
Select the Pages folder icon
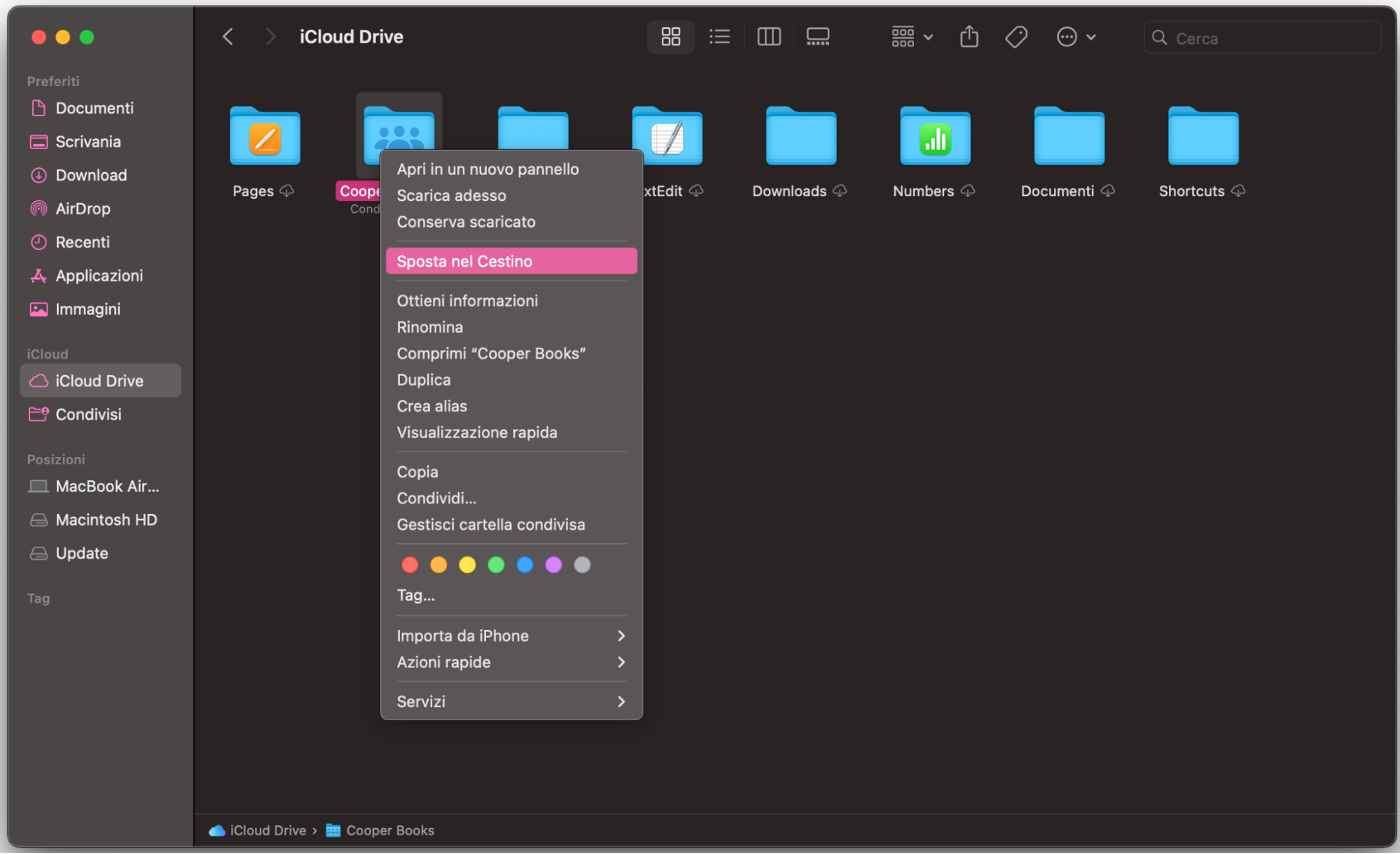[x=265, y=136]
